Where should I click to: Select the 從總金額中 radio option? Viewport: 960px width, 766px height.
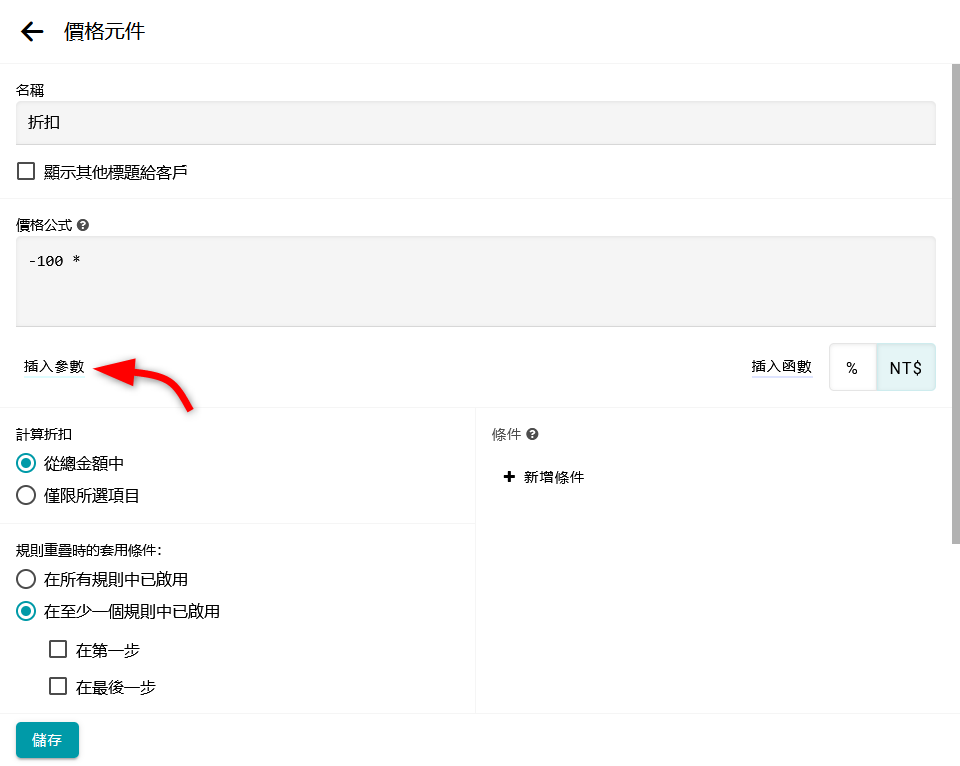coord(26,463)
